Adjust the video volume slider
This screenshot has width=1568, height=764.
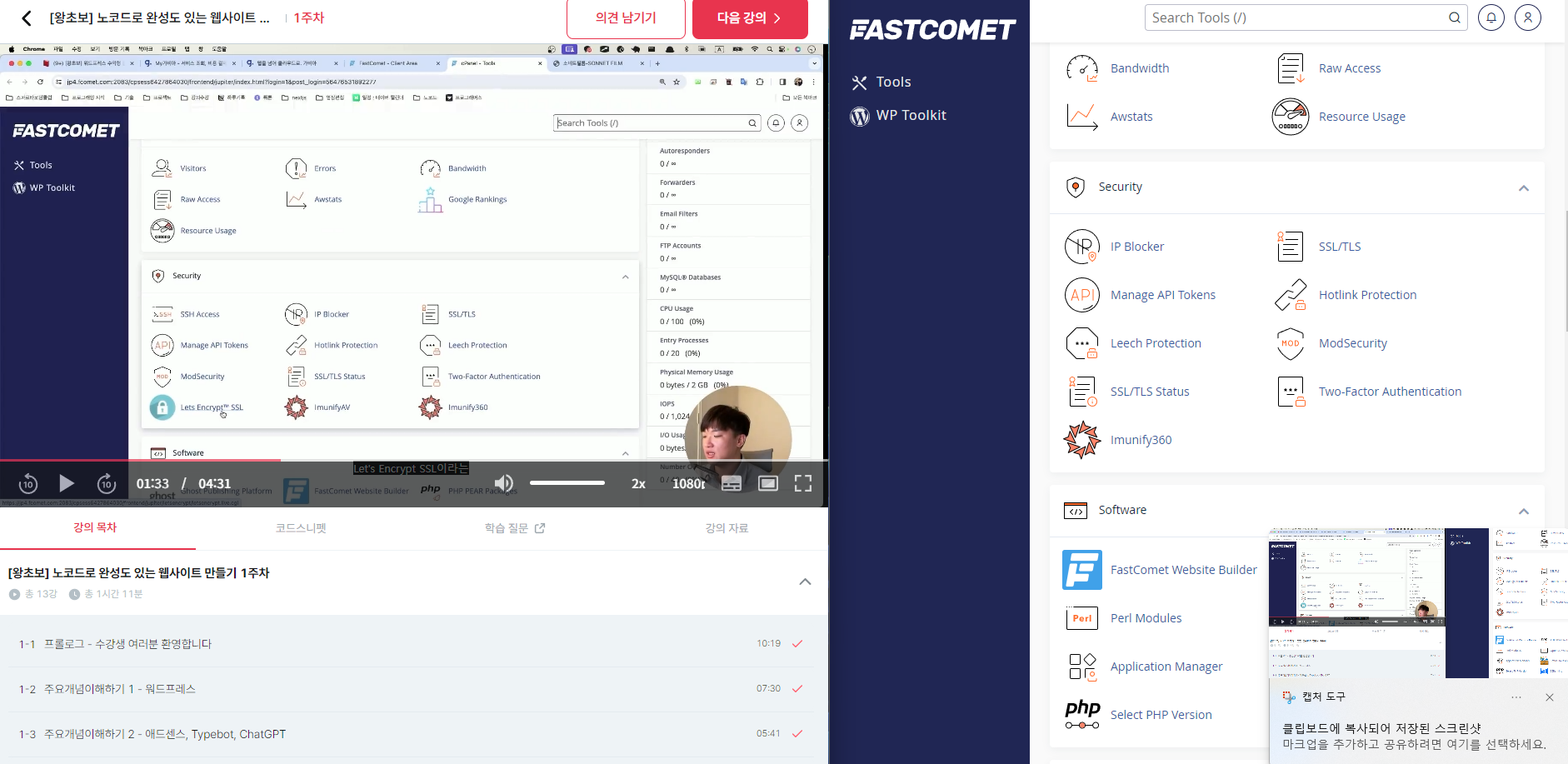pyautogui.click(x=567, y=483)
